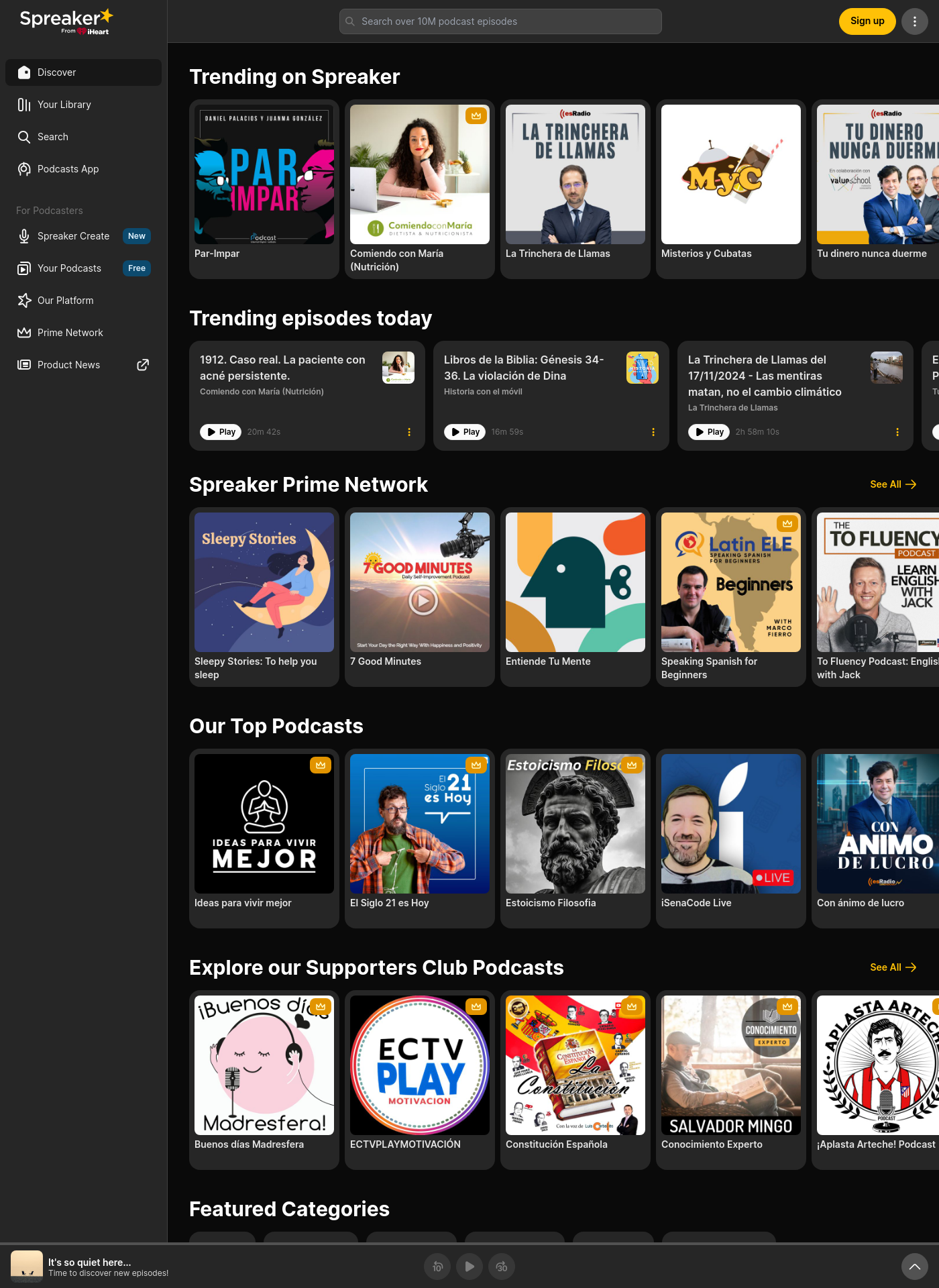Open the Par-Impar podcast cover
This screenshot has width=939, height=1288.
point(264,174)
